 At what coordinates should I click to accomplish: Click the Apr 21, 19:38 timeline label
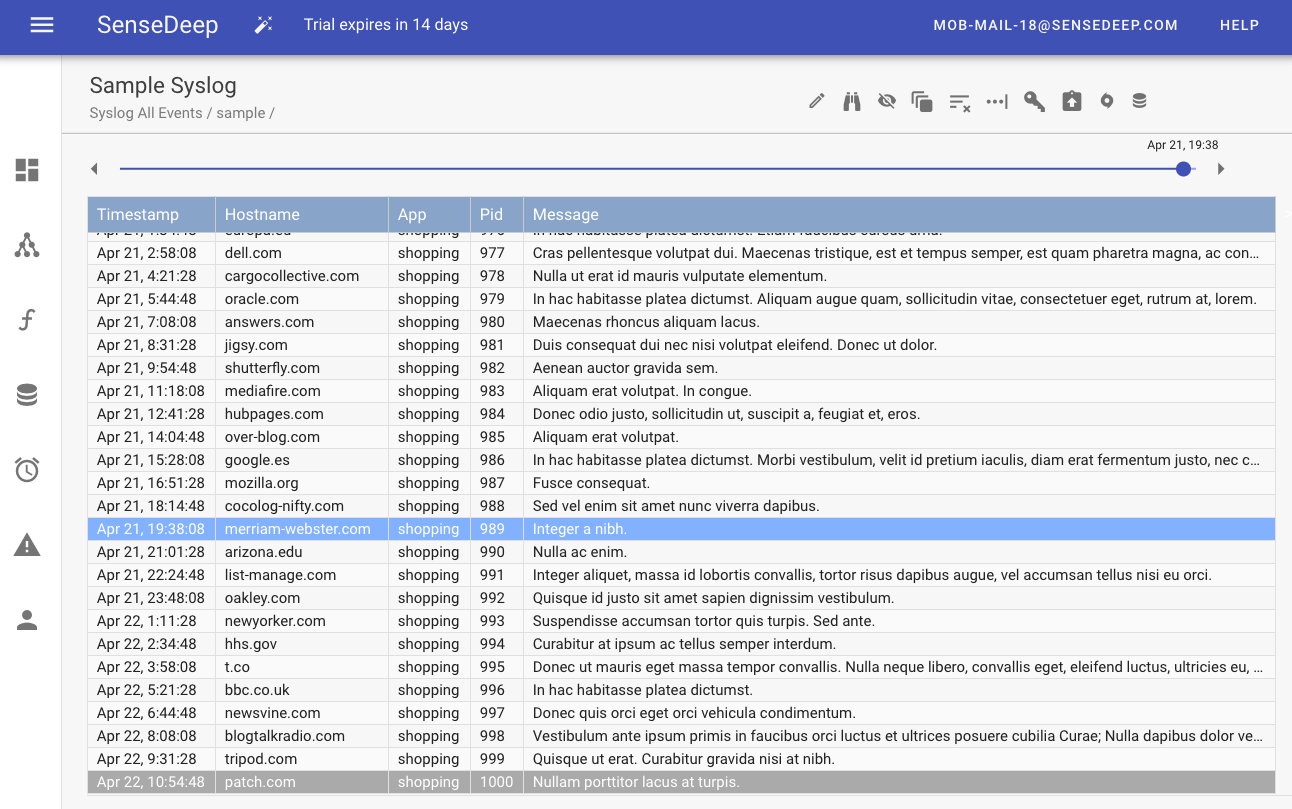1183,145
